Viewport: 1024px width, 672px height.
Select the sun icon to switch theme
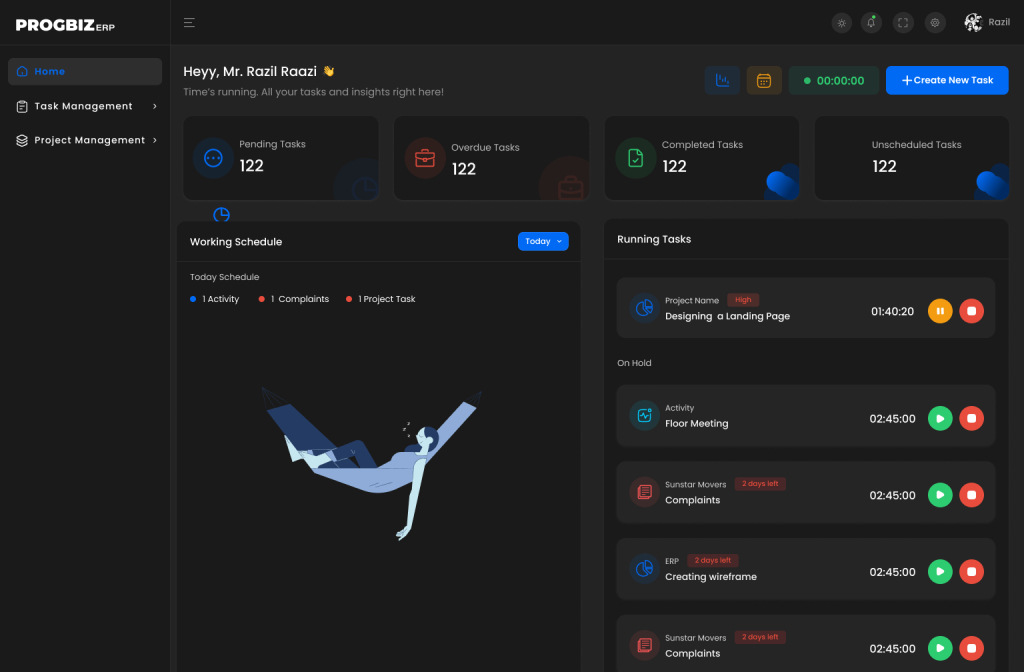841,22
